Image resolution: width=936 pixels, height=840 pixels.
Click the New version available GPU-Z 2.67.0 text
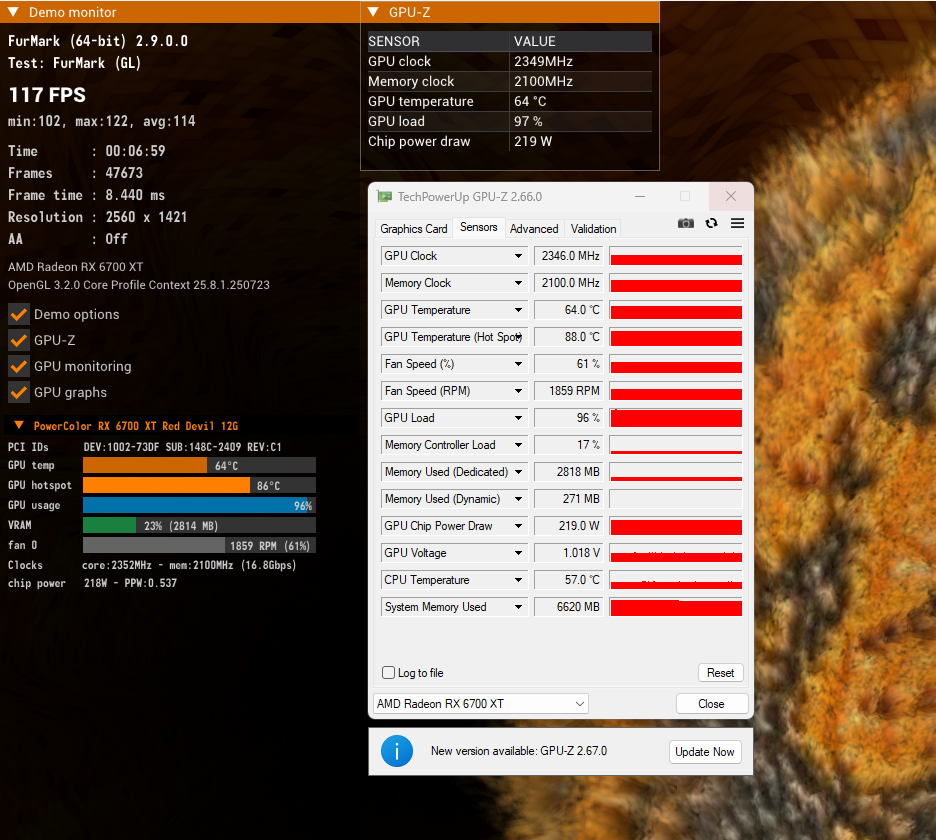[x=519, y=751]
